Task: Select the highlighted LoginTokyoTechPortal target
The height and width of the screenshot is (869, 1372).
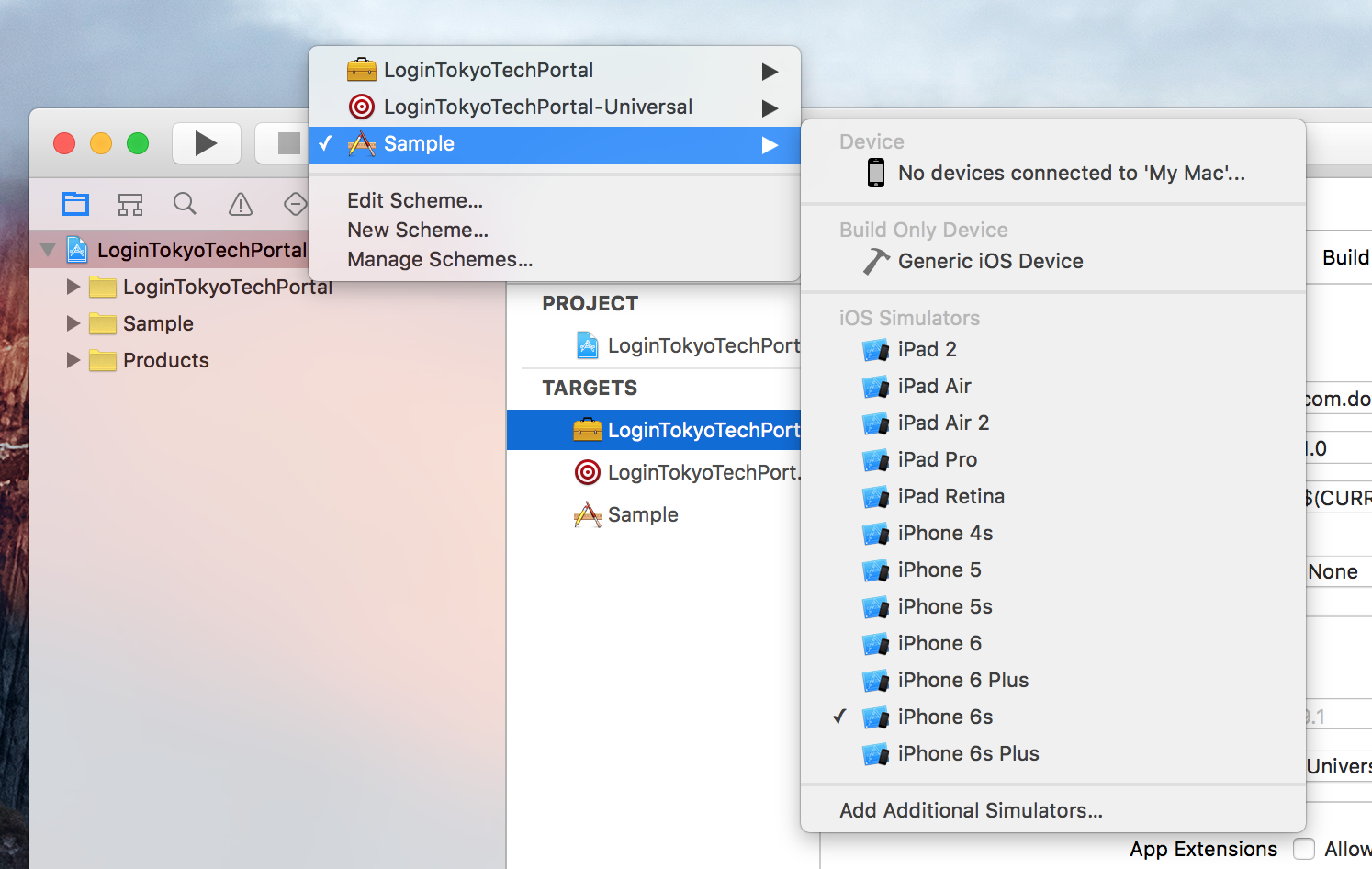Action: (654, 430)
